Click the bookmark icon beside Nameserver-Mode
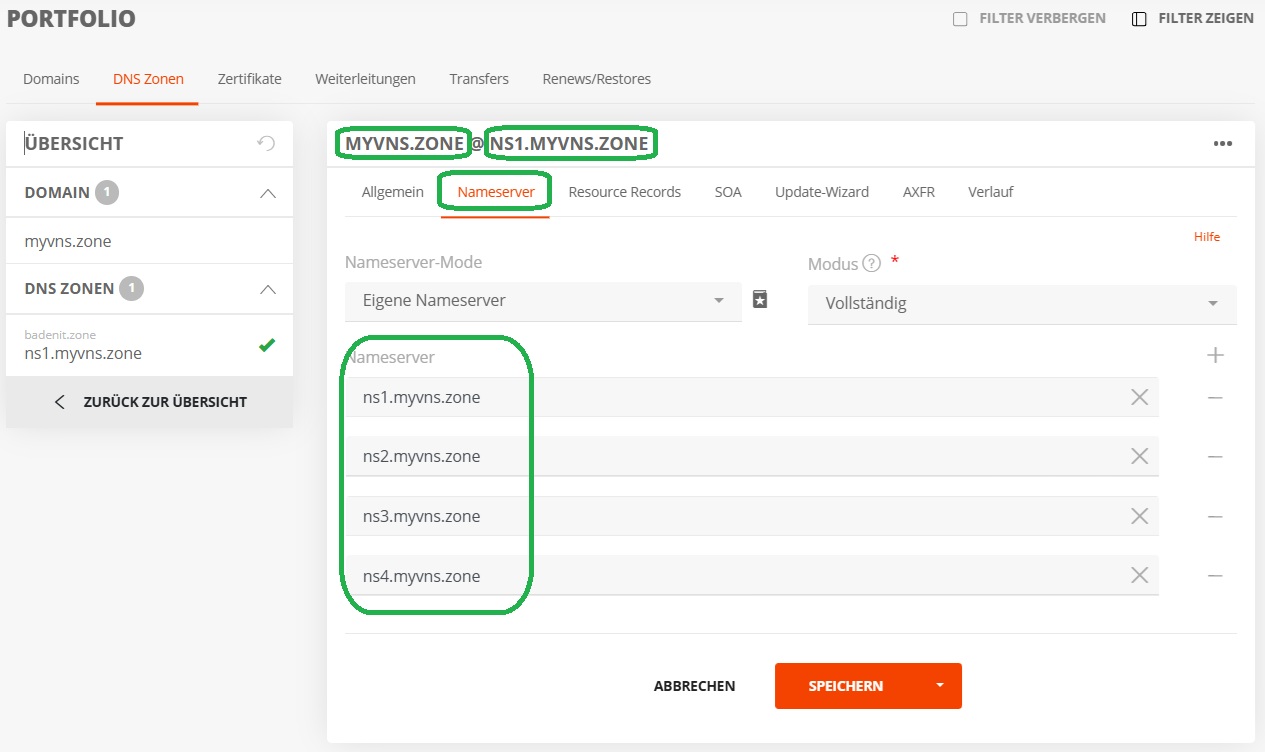1265x752 pixels. tap(760, 299)
